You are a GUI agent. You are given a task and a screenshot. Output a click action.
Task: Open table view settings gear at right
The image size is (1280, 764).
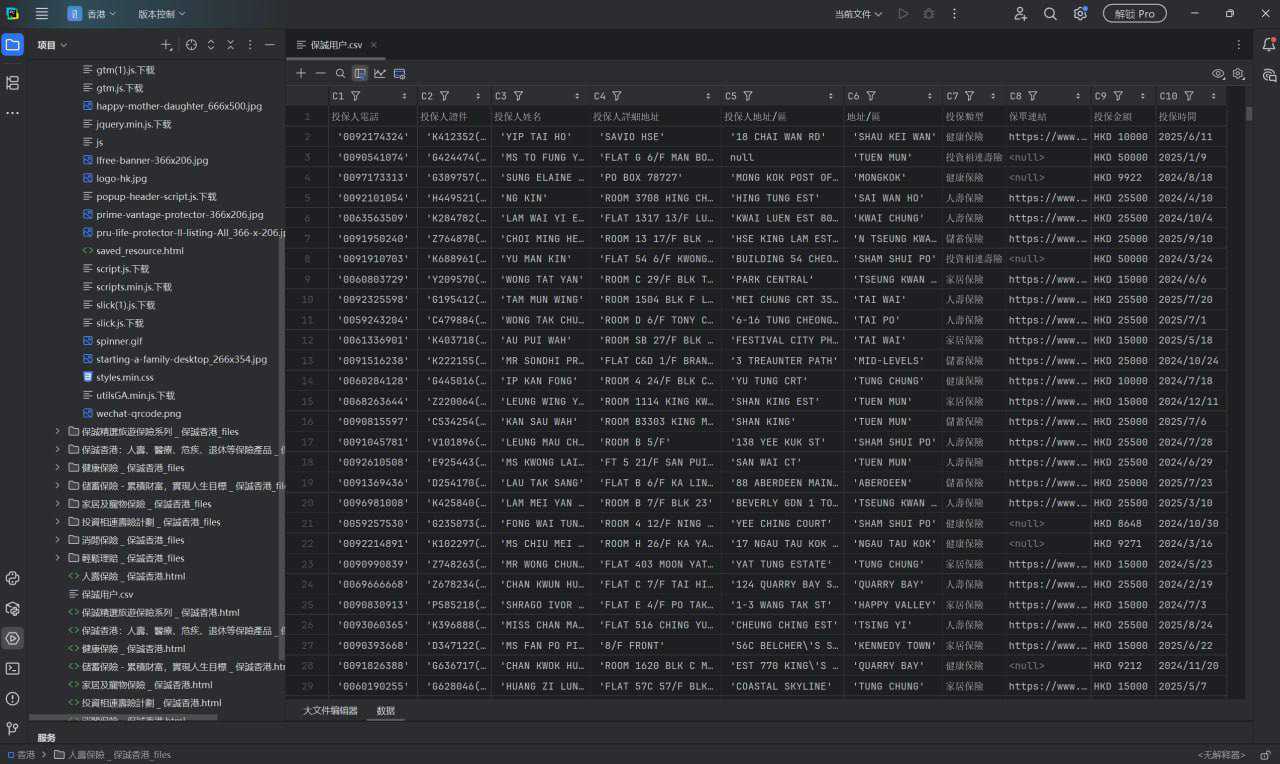(1238, 73)
